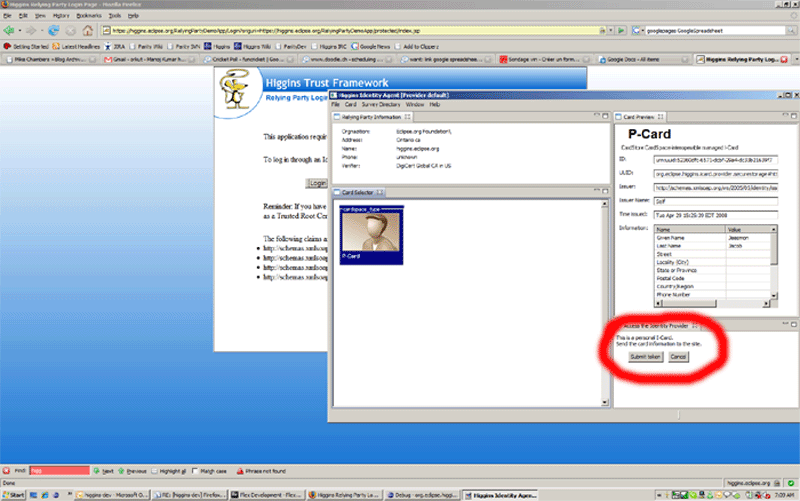Close the Find bar with the red X
Screen dimensions: 800x501
pos(6,471)
